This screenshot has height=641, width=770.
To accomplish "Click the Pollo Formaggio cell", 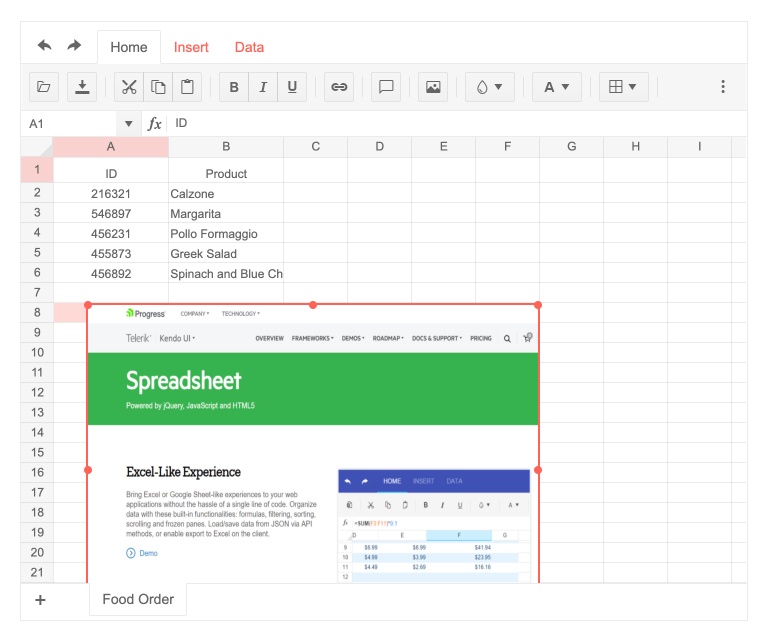I will click(x=226, y=233).
